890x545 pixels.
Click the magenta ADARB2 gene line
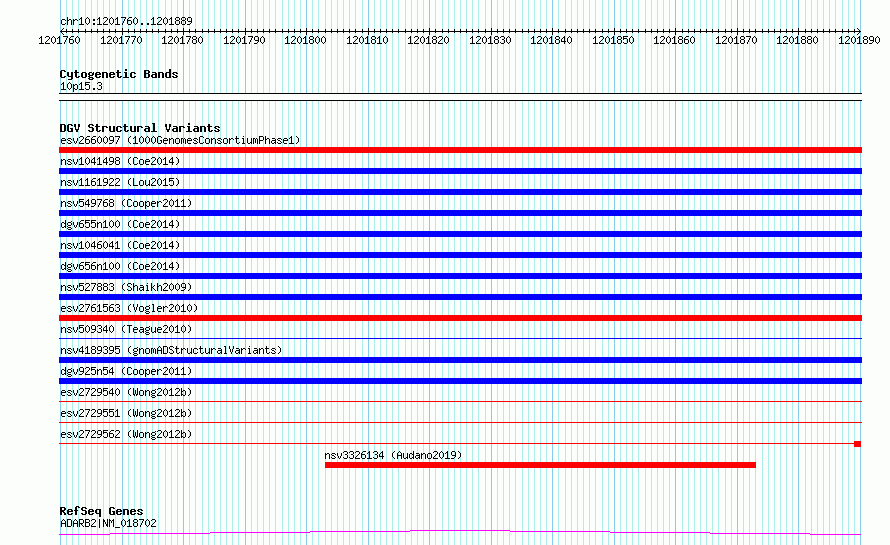pyautogui.click(x=460, y=533)
